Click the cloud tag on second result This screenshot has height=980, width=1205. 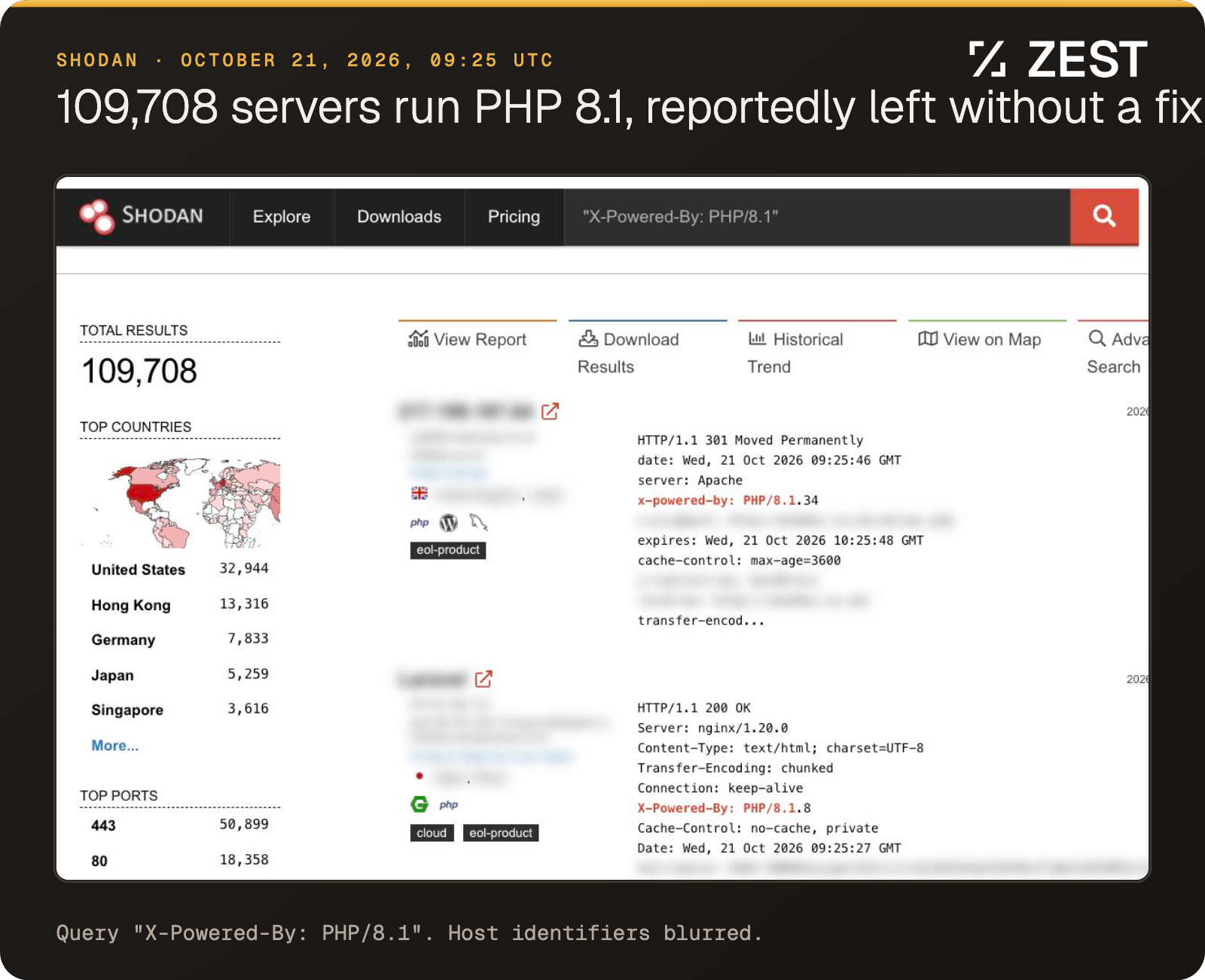432,832
